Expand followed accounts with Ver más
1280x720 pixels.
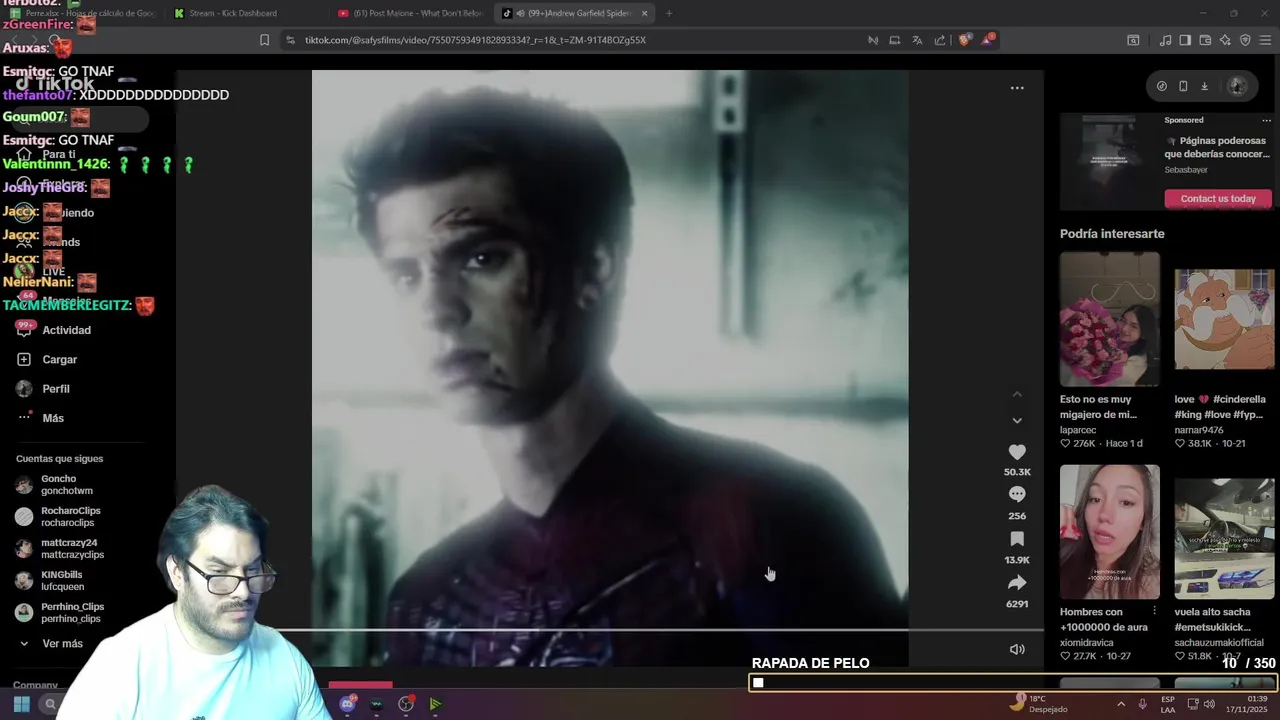[62, 643]
